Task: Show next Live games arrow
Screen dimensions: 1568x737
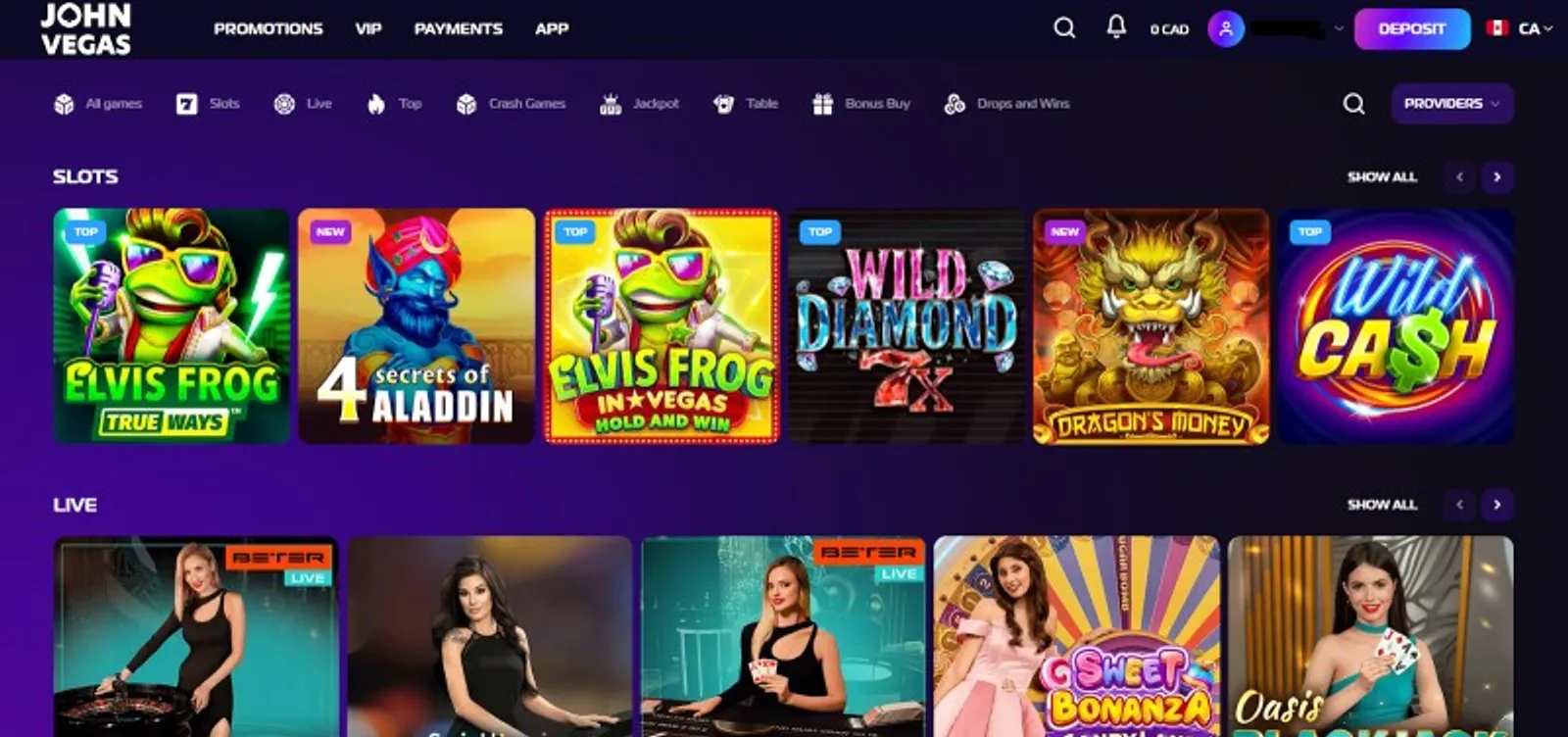Action: [1496, 505]
